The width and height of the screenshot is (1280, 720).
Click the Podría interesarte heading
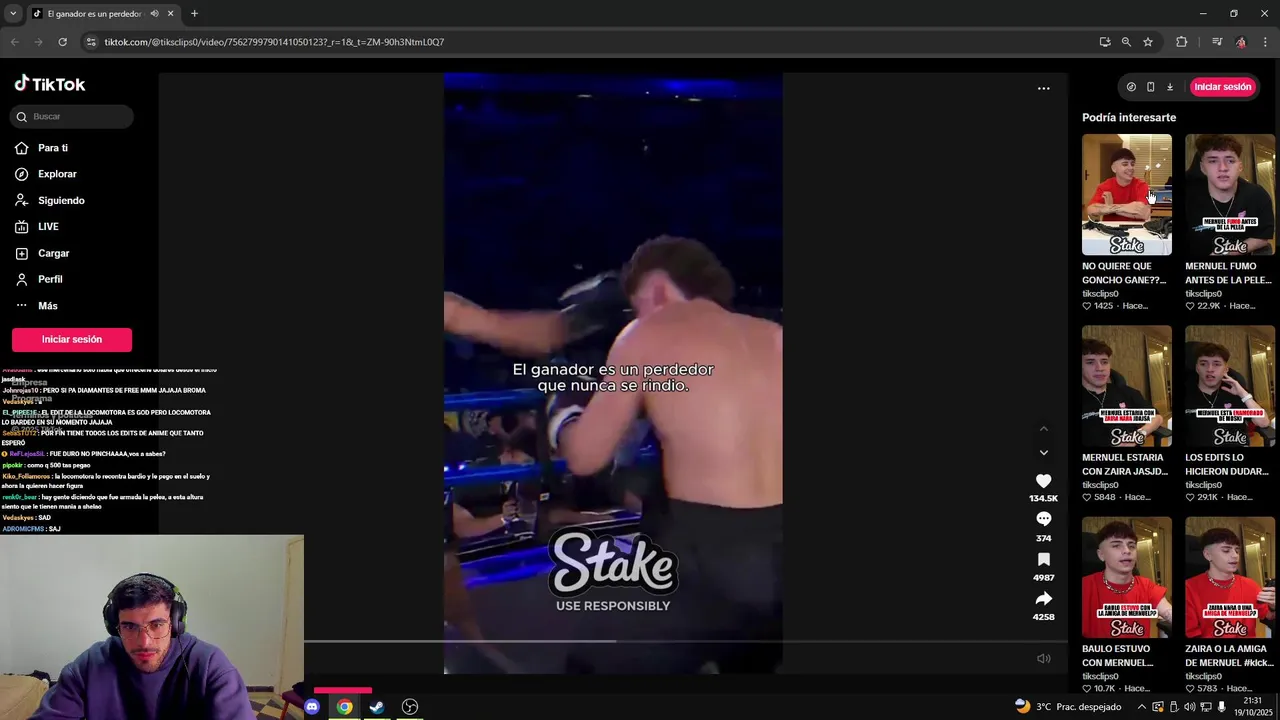click(1129, 117)
